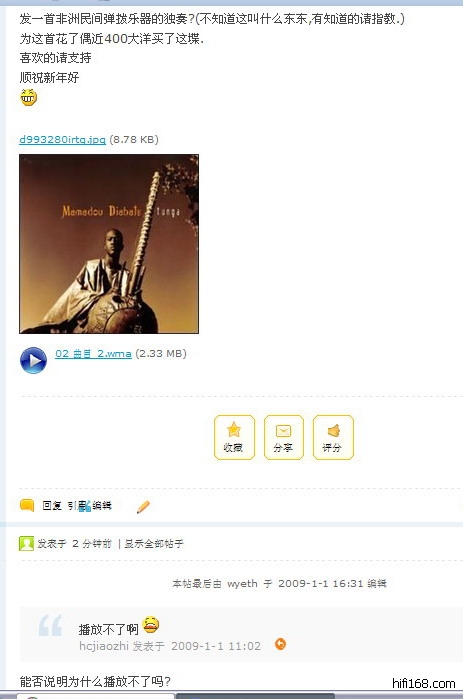Click the 编辑 edit link
Image resolution: width=463 pixels, height=699 pixels.
coord(102,506)
